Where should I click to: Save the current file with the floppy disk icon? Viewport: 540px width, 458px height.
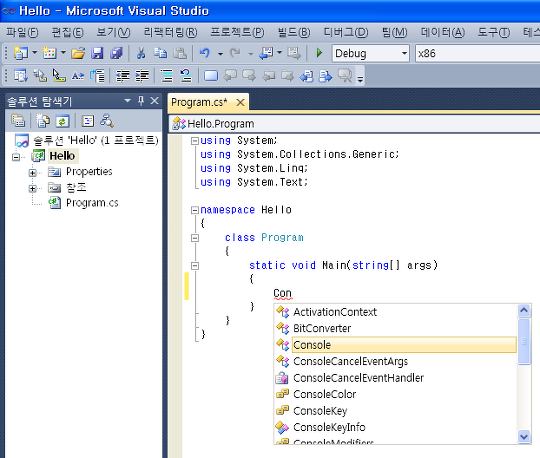(x=97, y=53)
